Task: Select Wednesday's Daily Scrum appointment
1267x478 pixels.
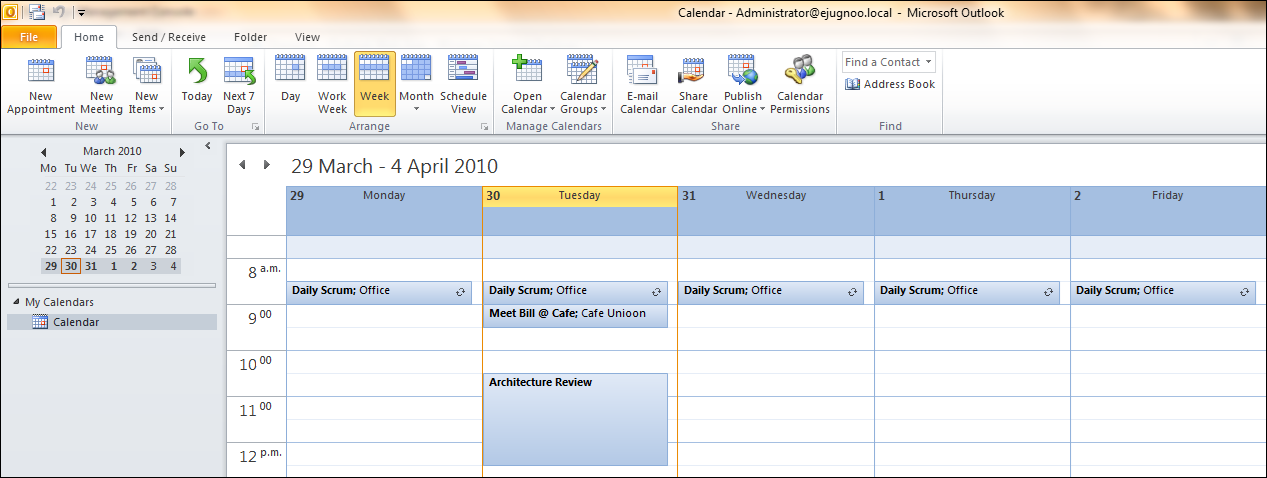Action: [771, 291]
